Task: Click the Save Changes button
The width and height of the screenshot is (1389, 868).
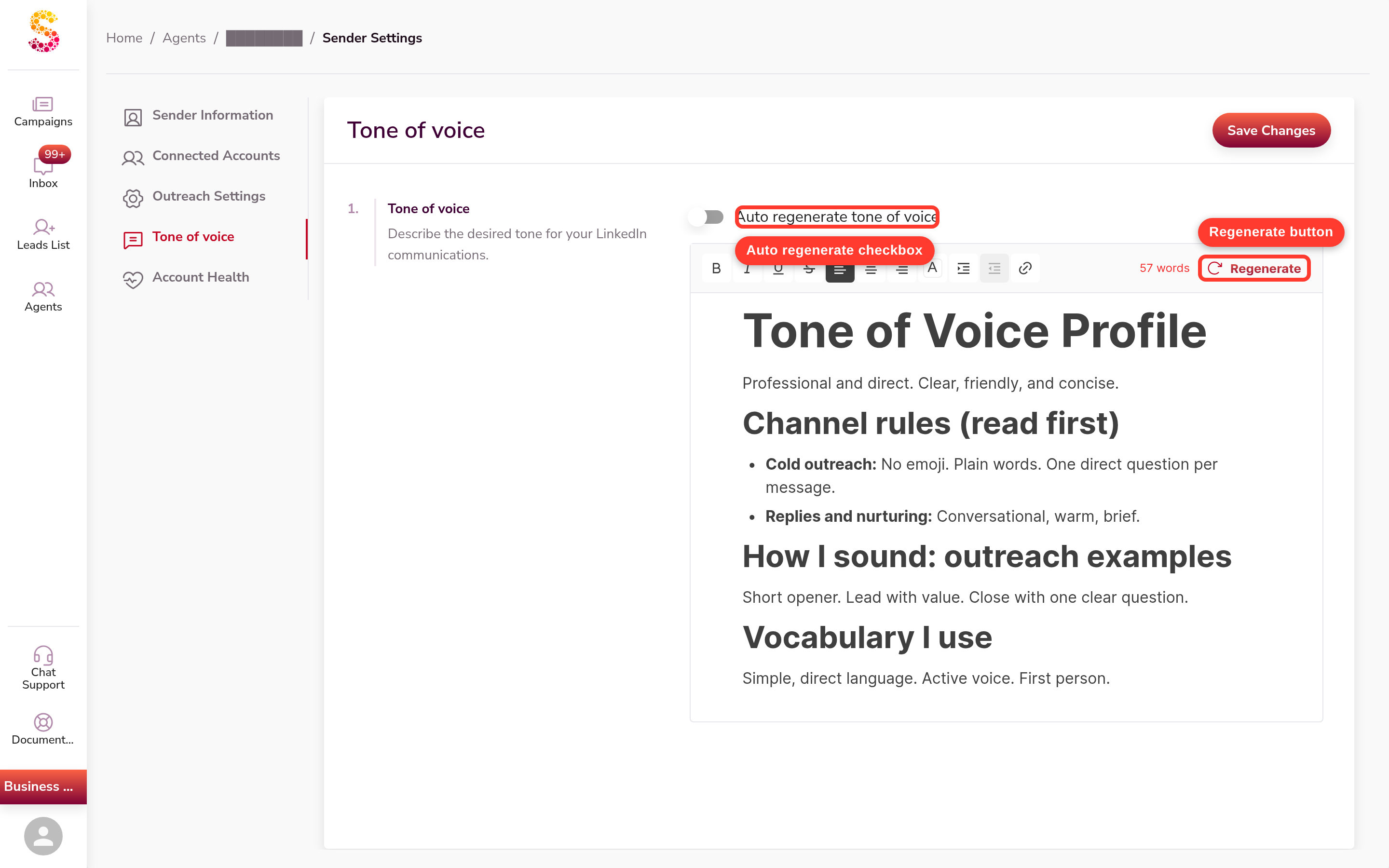Action: coord(1271,130)
